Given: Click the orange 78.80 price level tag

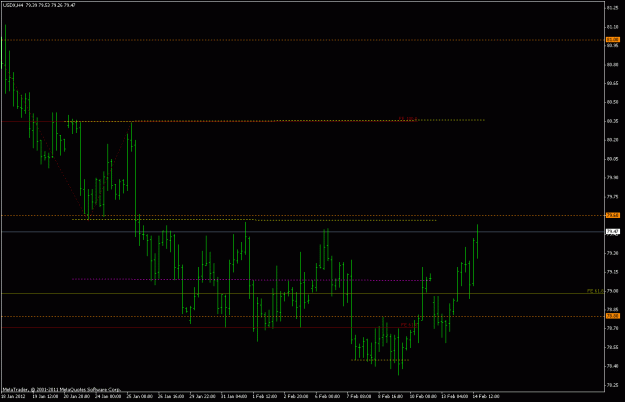Looking at the screenshot, I should pos(613,316).
